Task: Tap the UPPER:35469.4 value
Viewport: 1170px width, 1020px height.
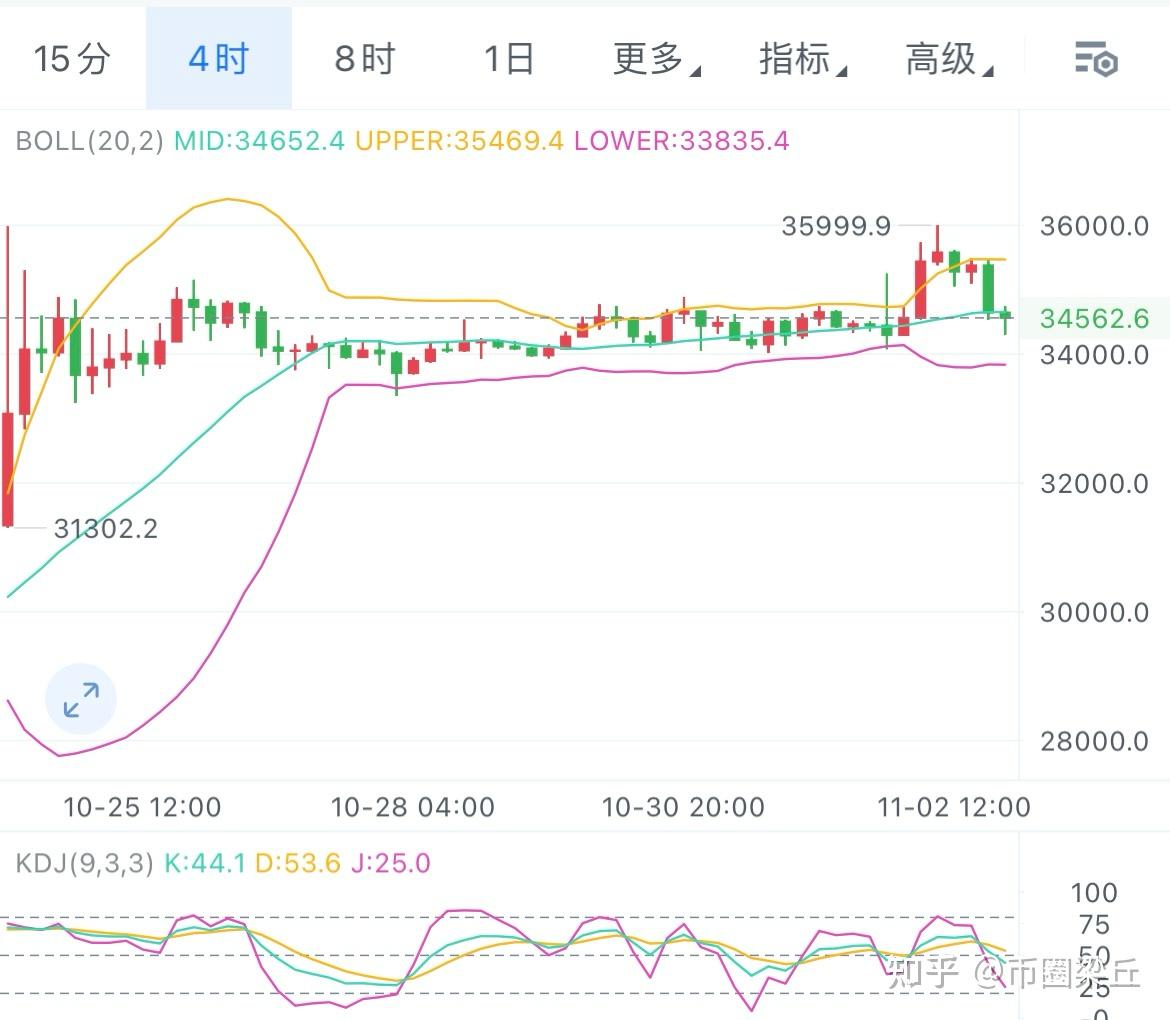Action: click(x=459, y=140)
